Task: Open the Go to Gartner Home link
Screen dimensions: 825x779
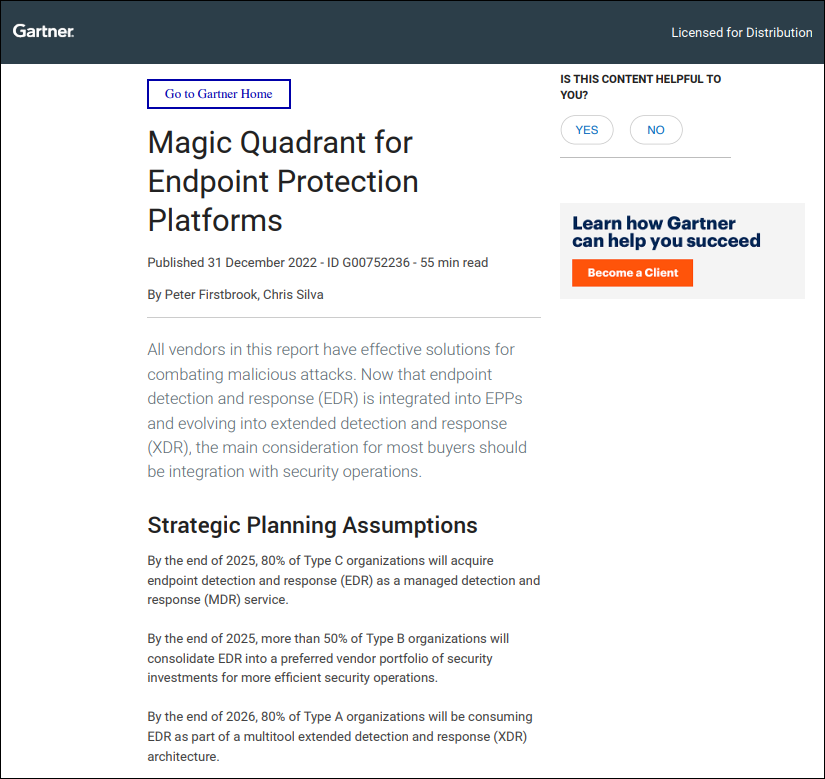Action: tap(218, 94)
